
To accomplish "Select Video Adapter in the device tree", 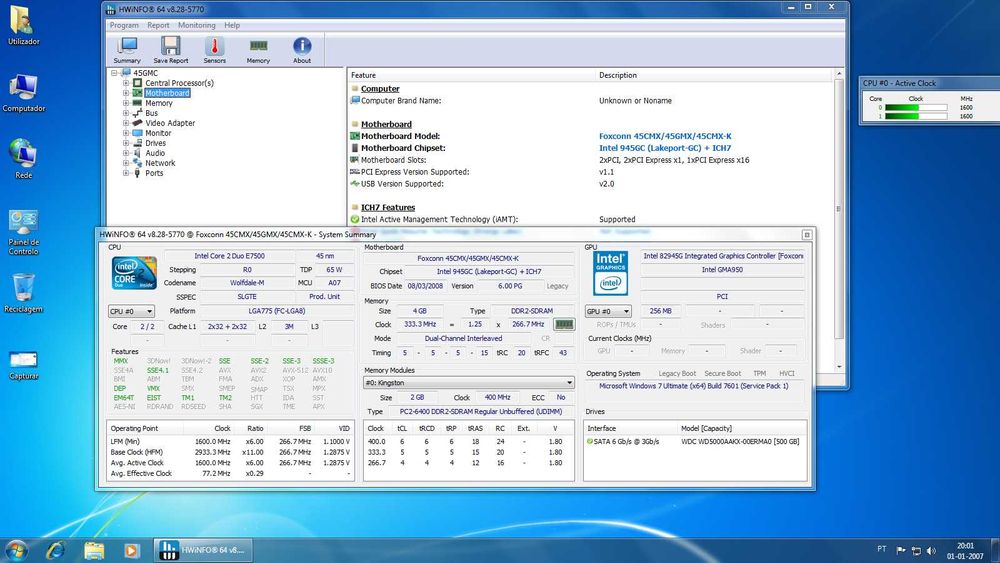I will (170, 123).
